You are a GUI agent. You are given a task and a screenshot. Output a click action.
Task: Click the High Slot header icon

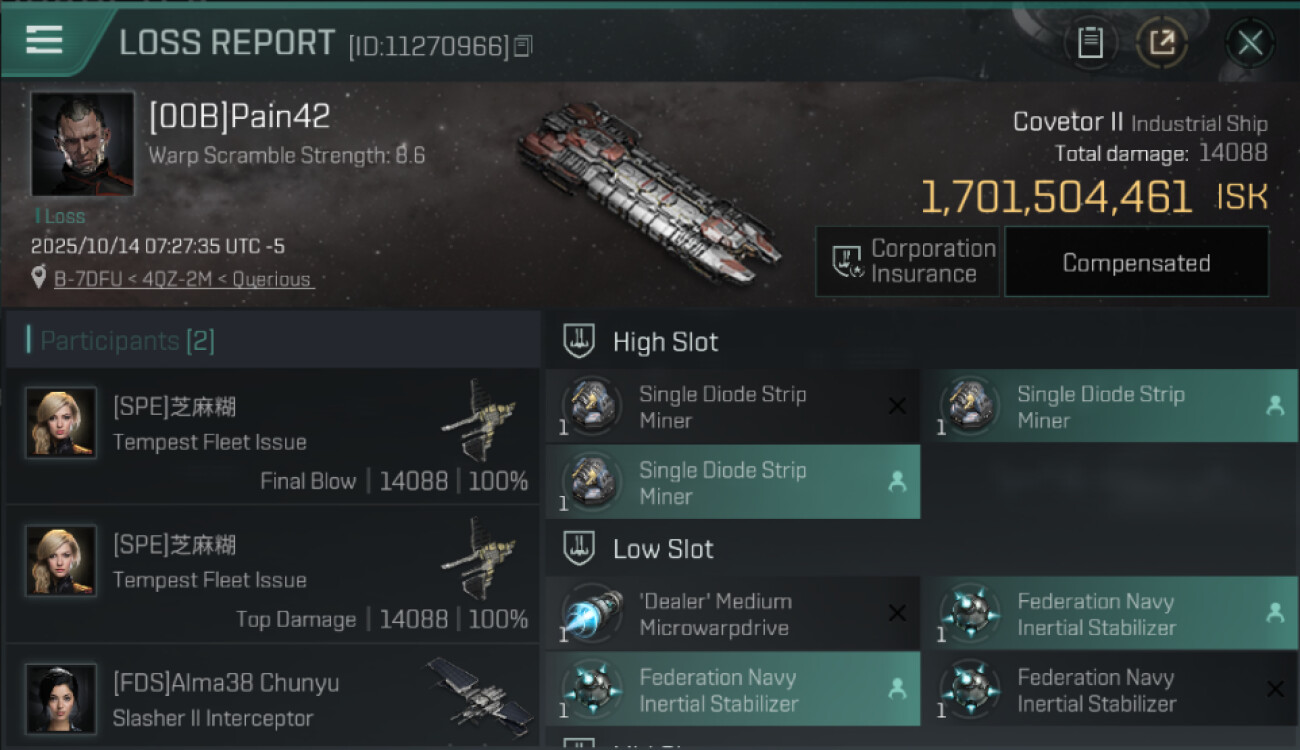(578, 341)
